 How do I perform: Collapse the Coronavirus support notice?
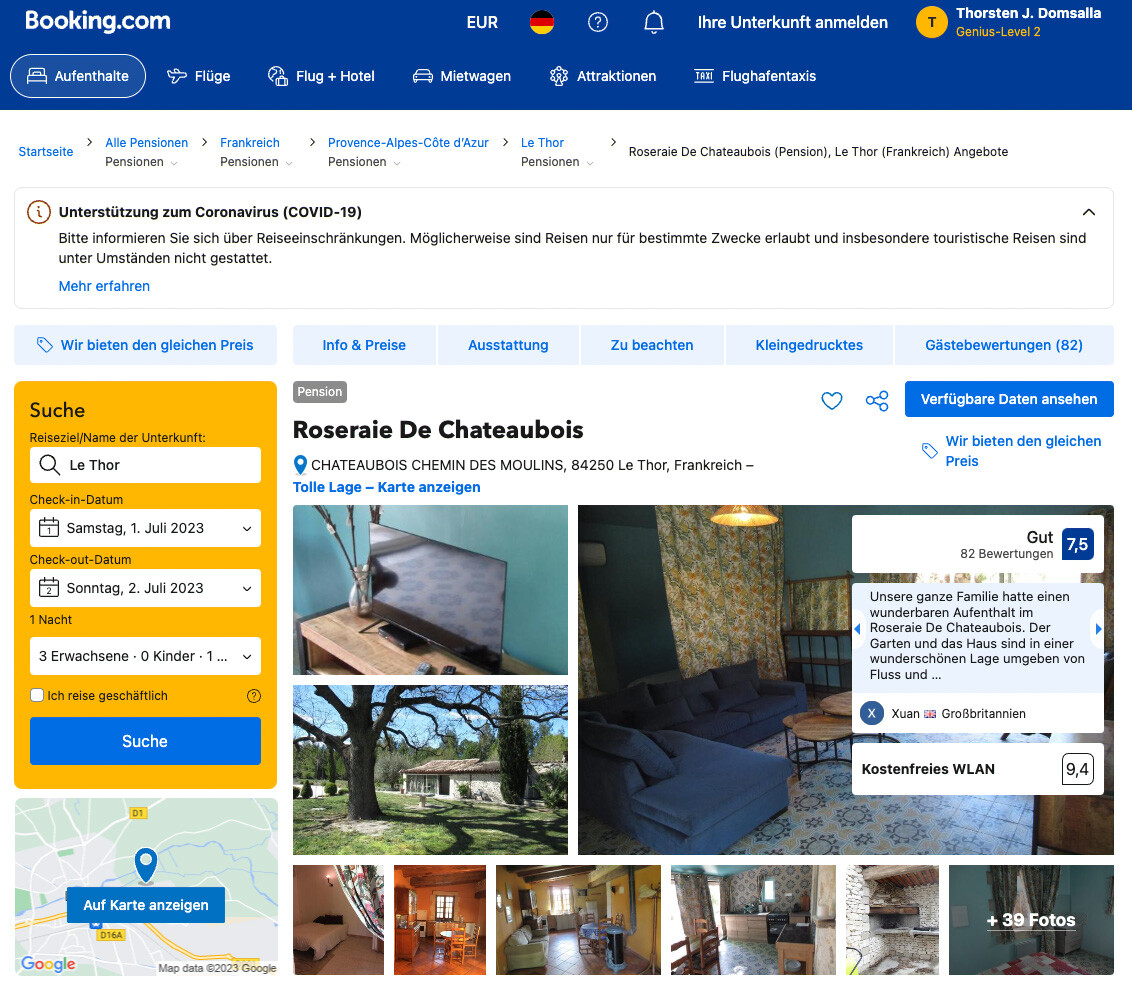[x=1089, y=211]
